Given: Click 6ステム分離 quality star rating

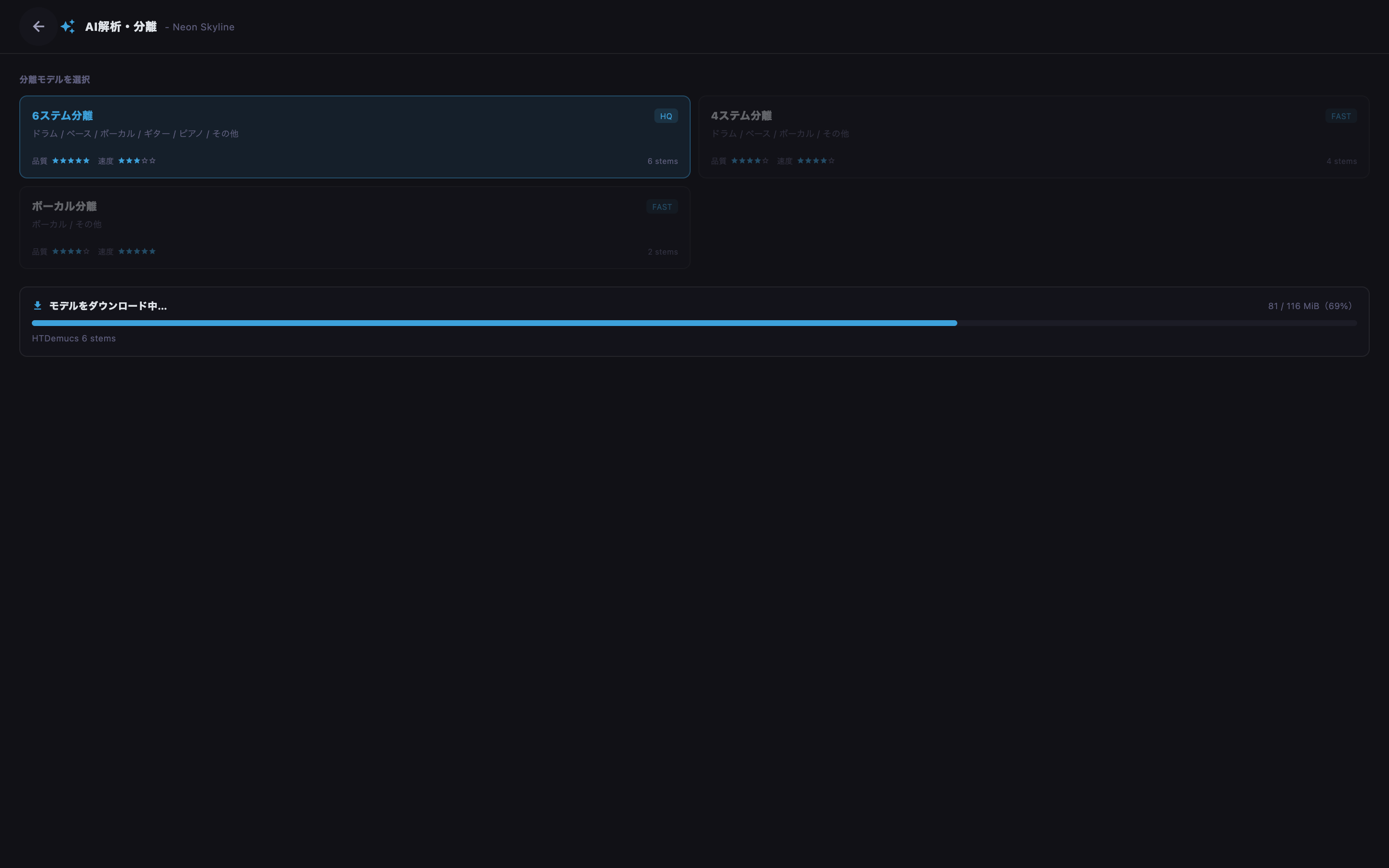Looking at the screenshot, I should pos(71,161).
